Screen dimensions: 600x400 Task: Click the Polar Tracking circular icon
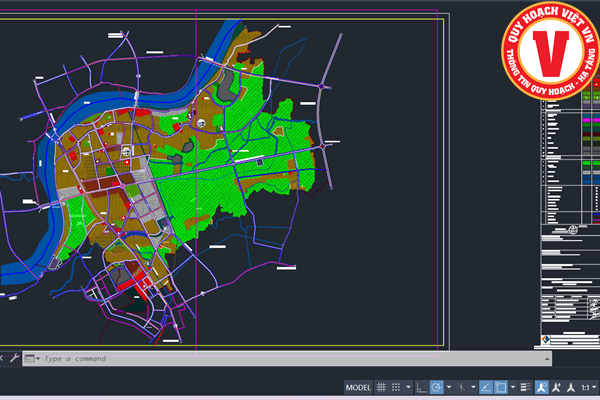pyautogui.click(x=435, y=387)
